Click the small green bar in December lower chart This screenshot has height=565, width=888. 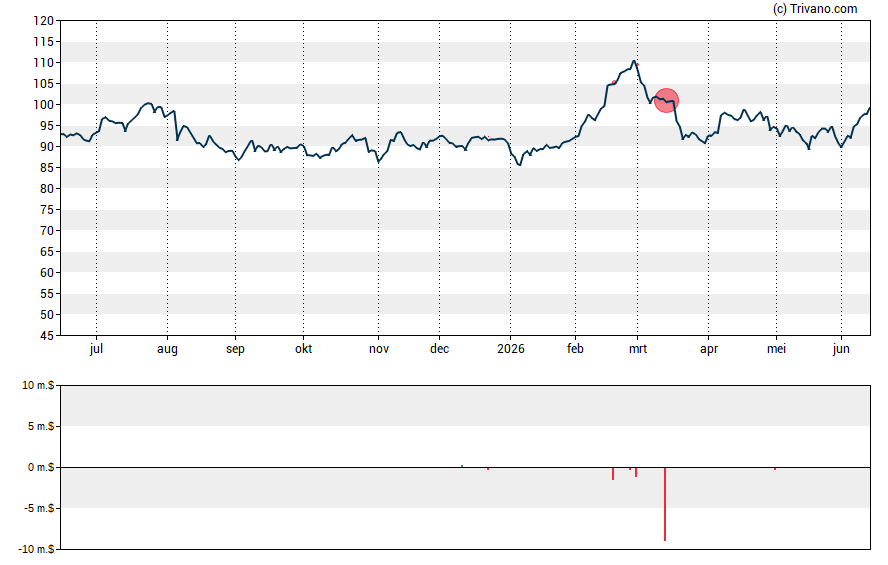pos(462,466)
